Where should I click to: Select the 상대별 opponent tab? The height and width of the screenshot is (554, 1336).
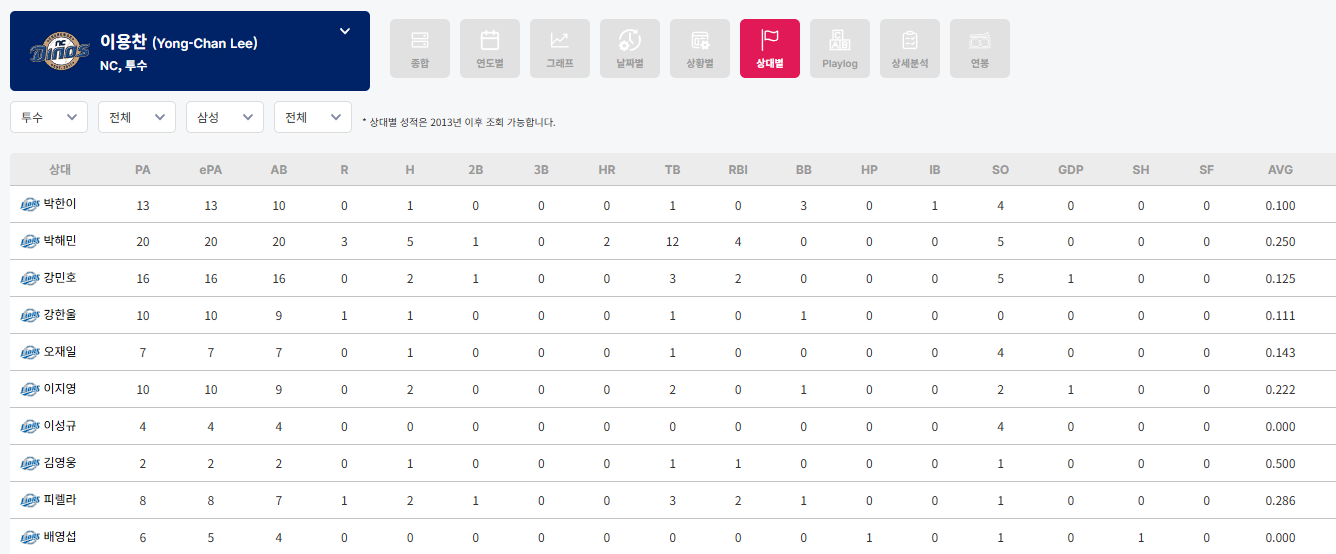pyautogui.click(x=770, y=48)
